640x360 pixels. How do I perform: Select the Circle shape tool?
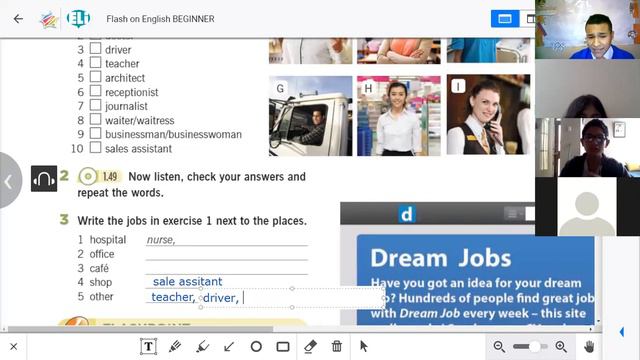click(256, 347)
